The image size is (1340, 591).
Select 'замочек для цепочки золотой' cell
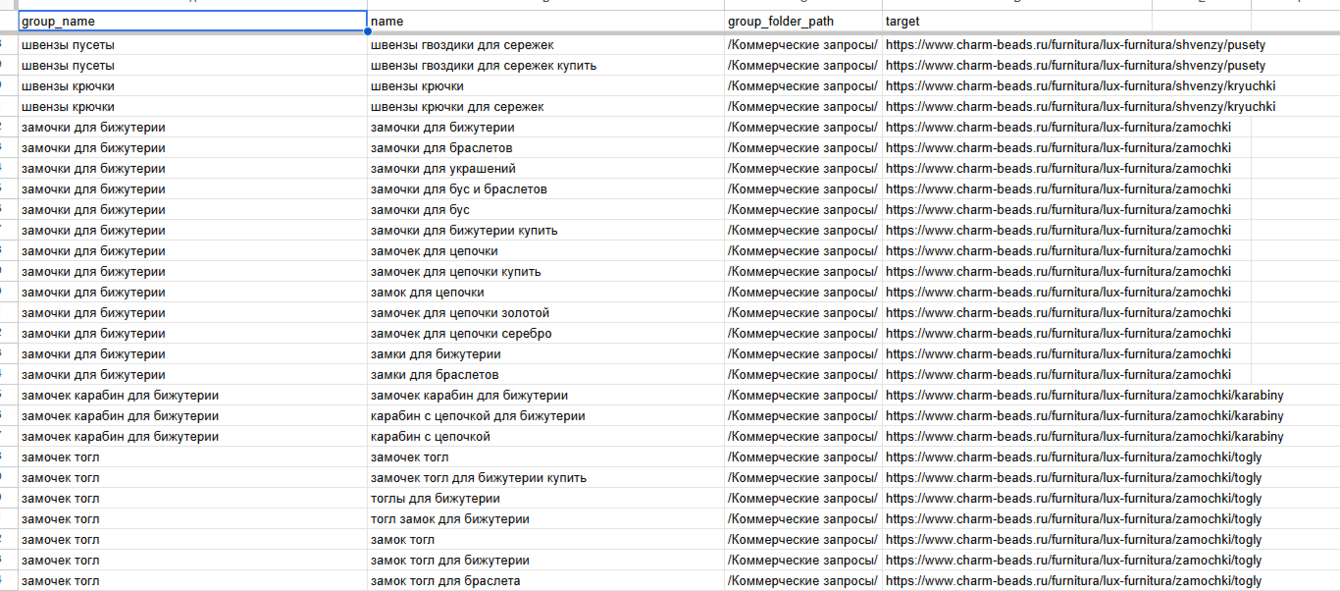tap(546, 313)
